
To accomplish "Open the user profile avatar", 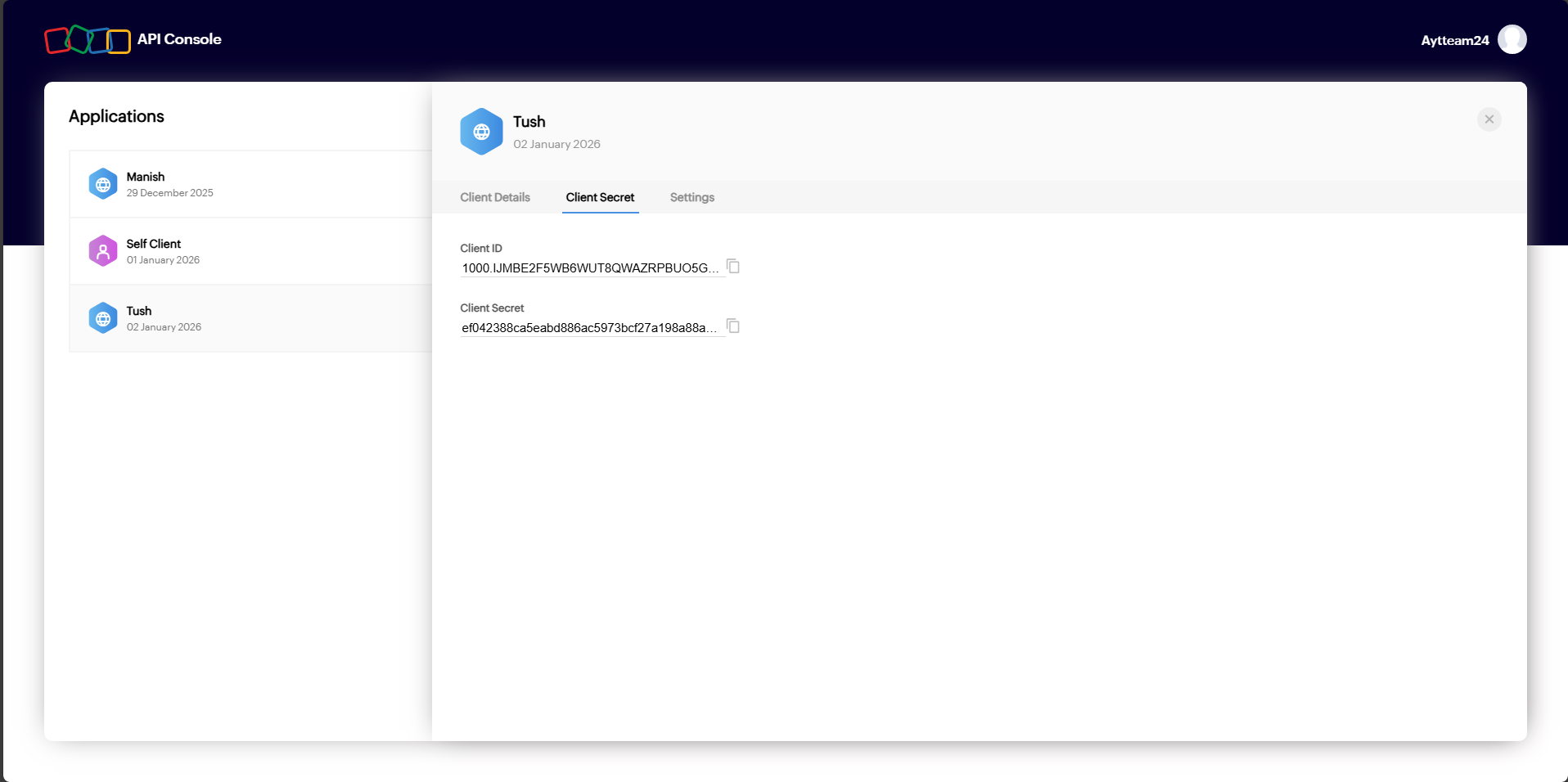I will coord(1512,39).
